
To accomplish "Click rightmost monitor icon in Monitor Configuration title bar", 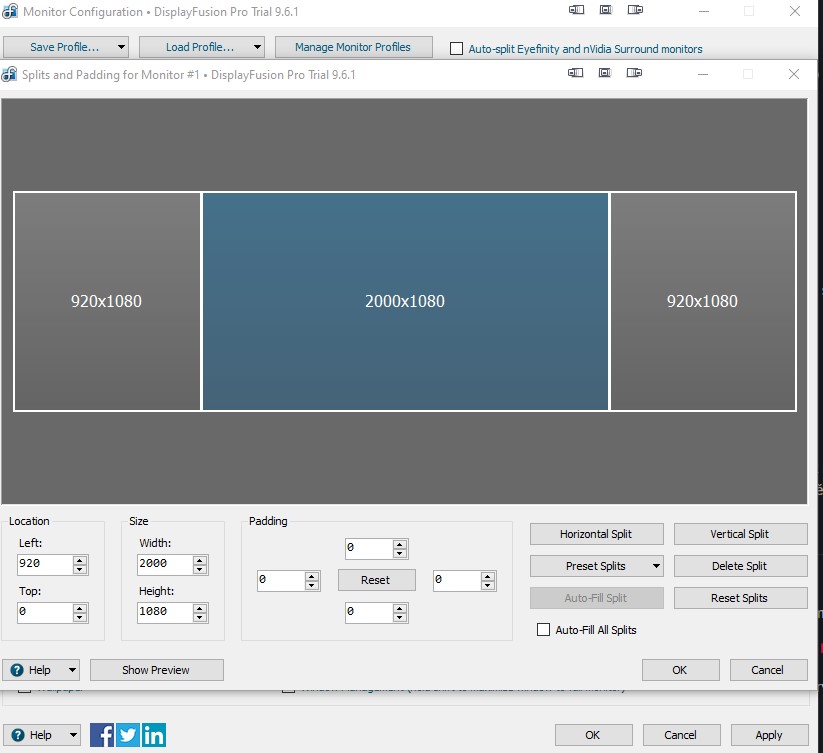I will tap(636, 11).
